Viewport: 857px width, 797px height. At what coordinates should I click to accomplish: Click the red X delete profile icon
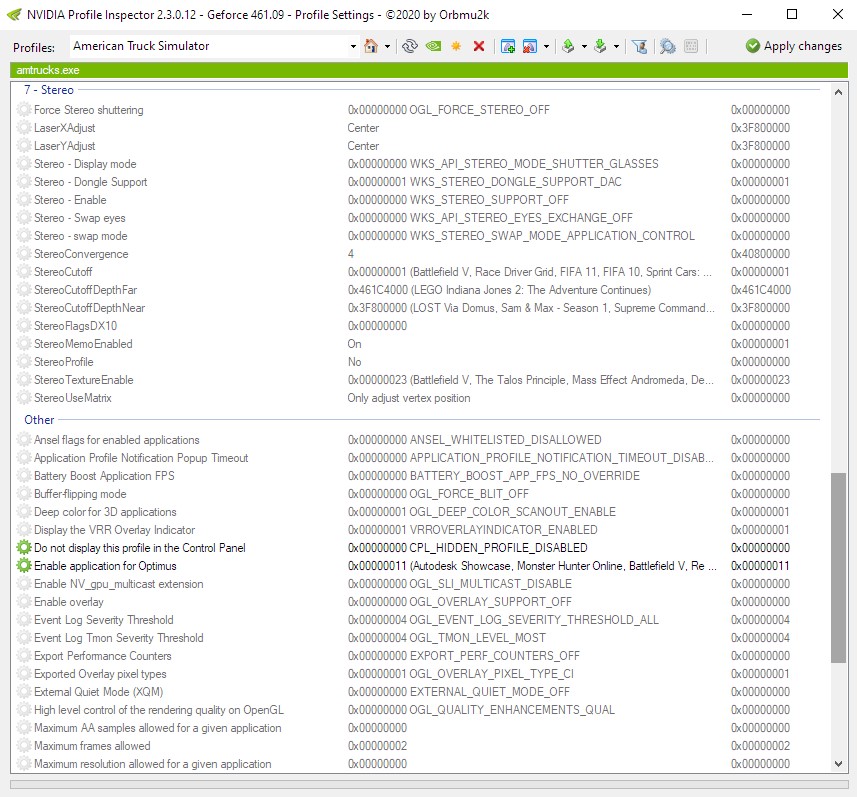[479, 46]
